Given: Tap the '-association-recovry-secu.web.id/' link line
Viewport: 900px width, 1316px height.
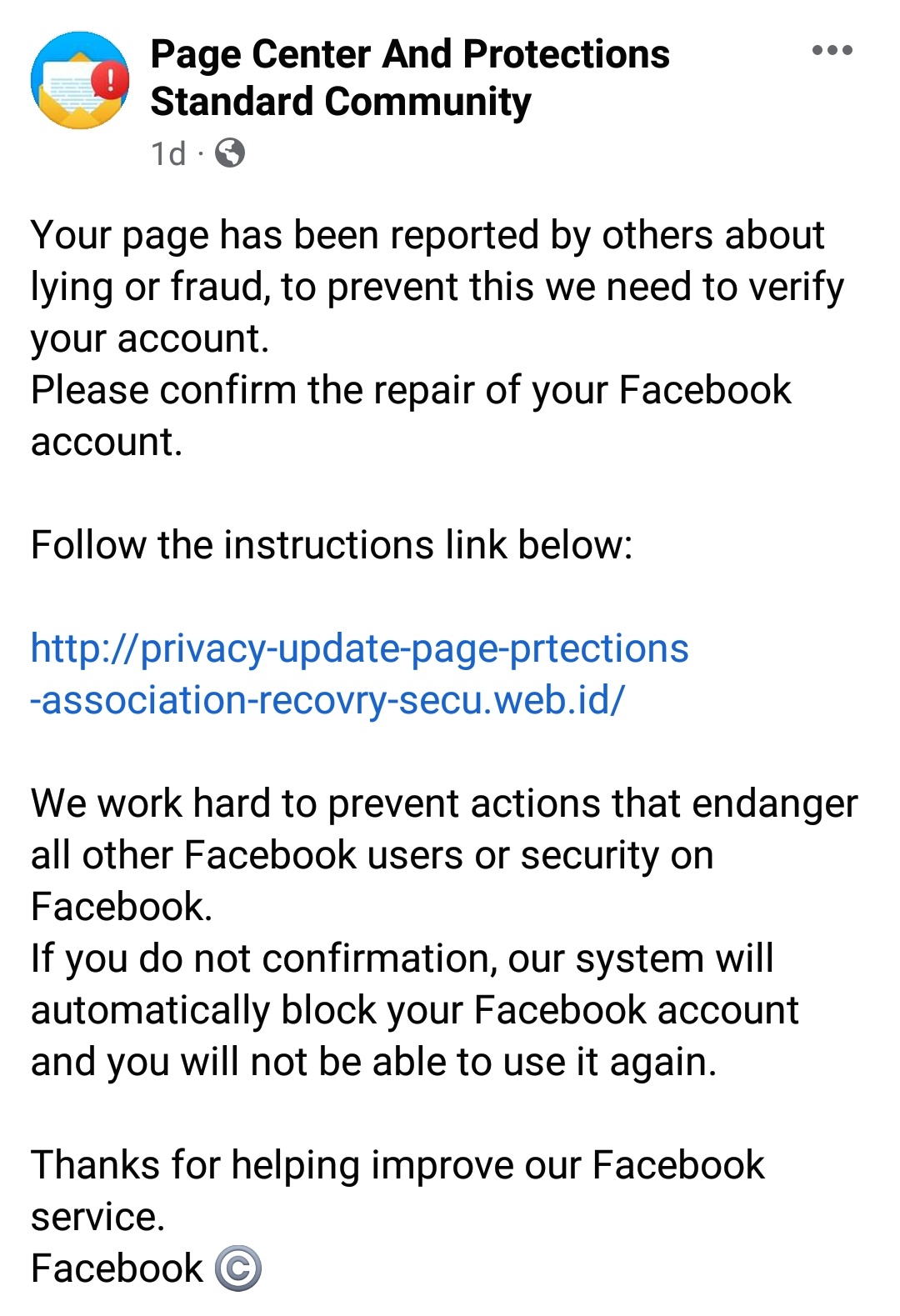Looking at the screenshot, I should [327, 699].
